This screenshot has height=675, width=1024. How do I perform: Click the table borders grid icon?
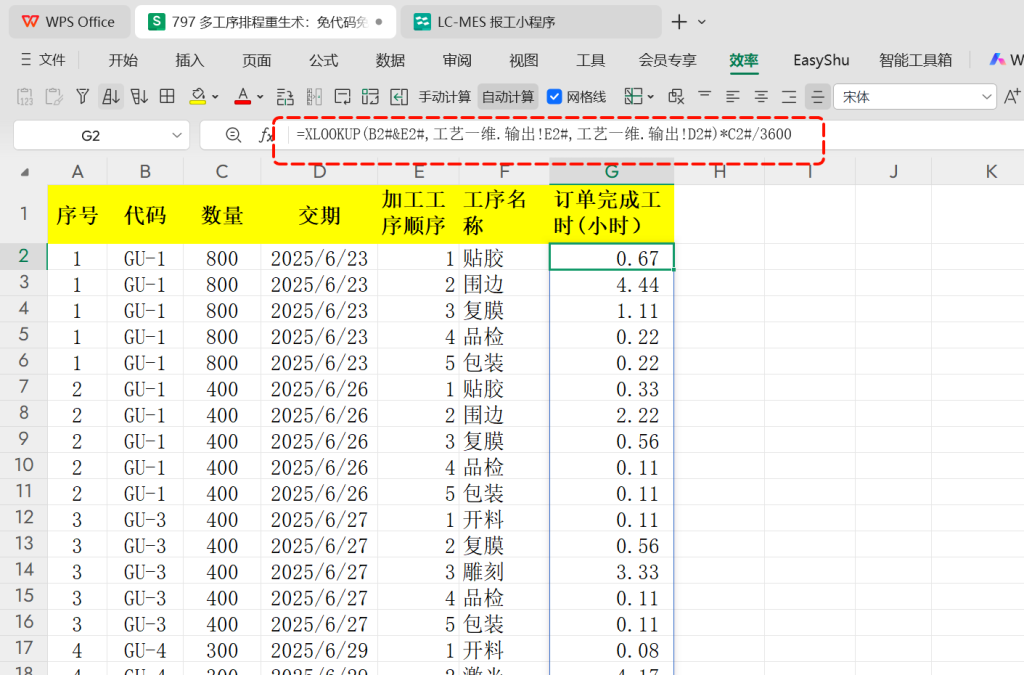coord(167,97)
